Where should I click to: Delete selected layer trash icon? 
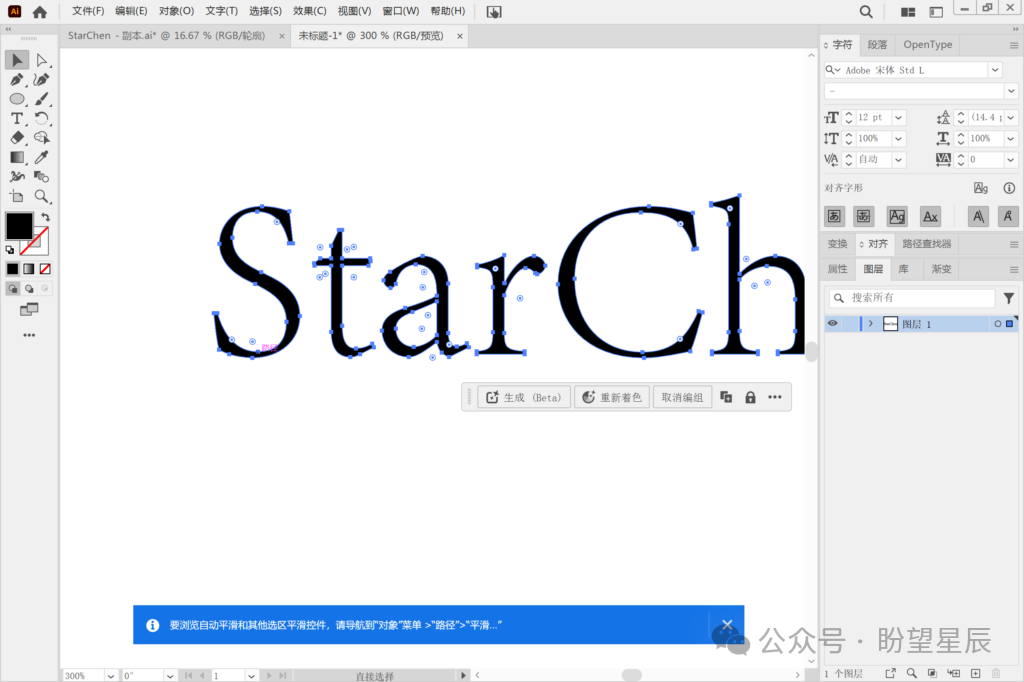point(996,674)
